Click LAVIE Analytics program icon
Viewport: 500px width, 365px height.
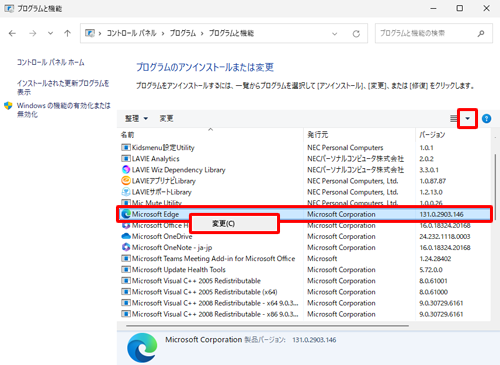click(x=126, y=159)
